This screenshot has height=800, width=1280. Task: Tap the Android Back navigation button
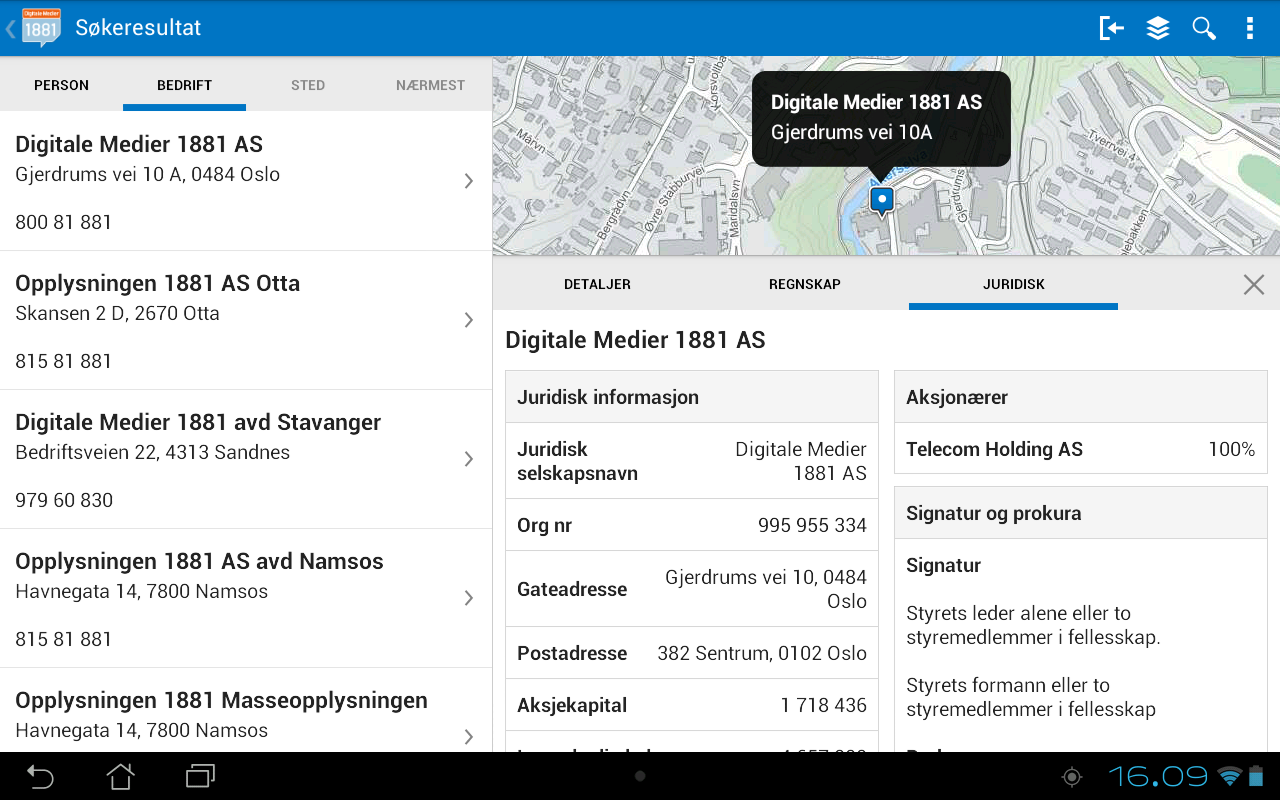(40, 776)
